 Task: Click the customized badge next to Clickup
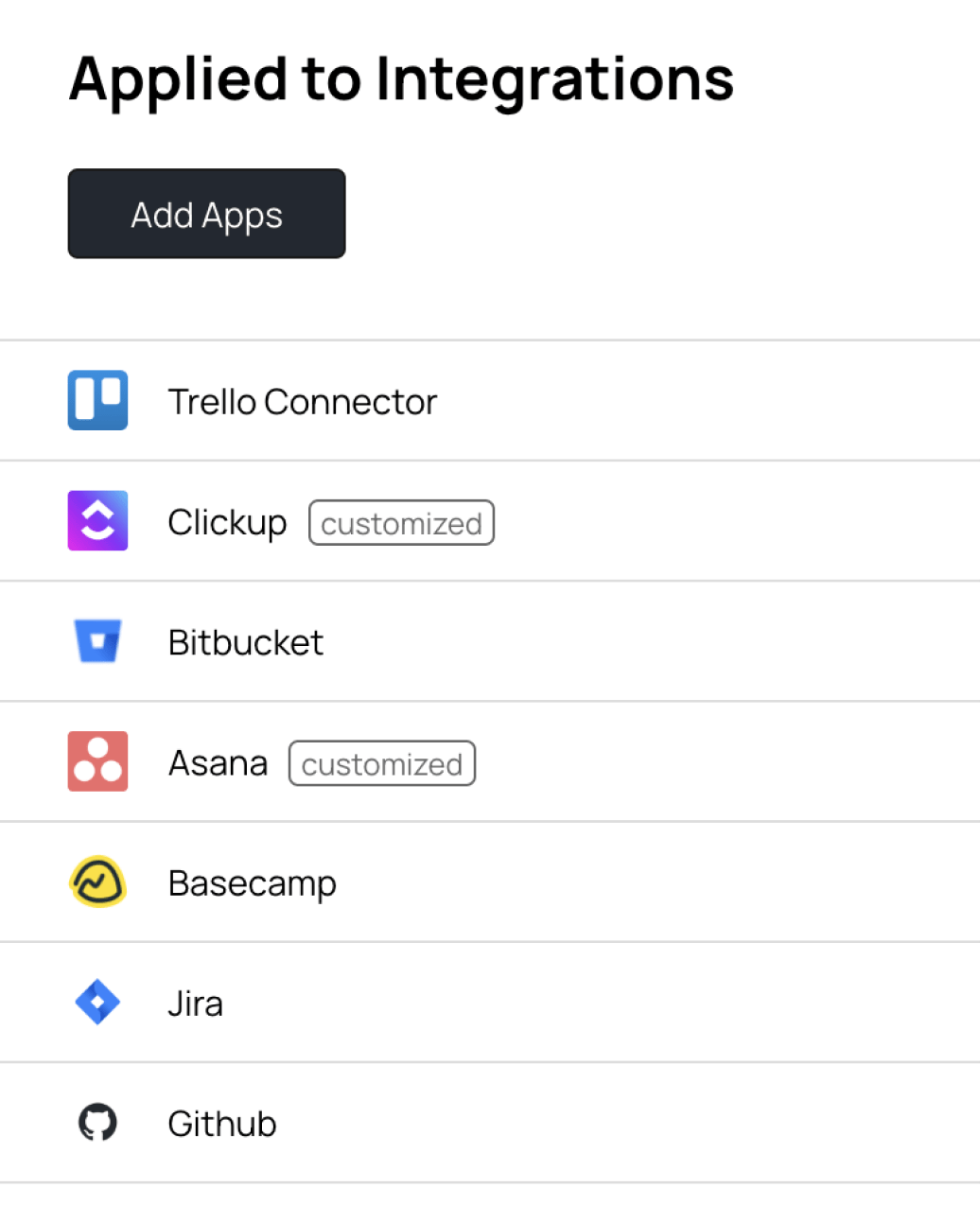click(401, 523)
